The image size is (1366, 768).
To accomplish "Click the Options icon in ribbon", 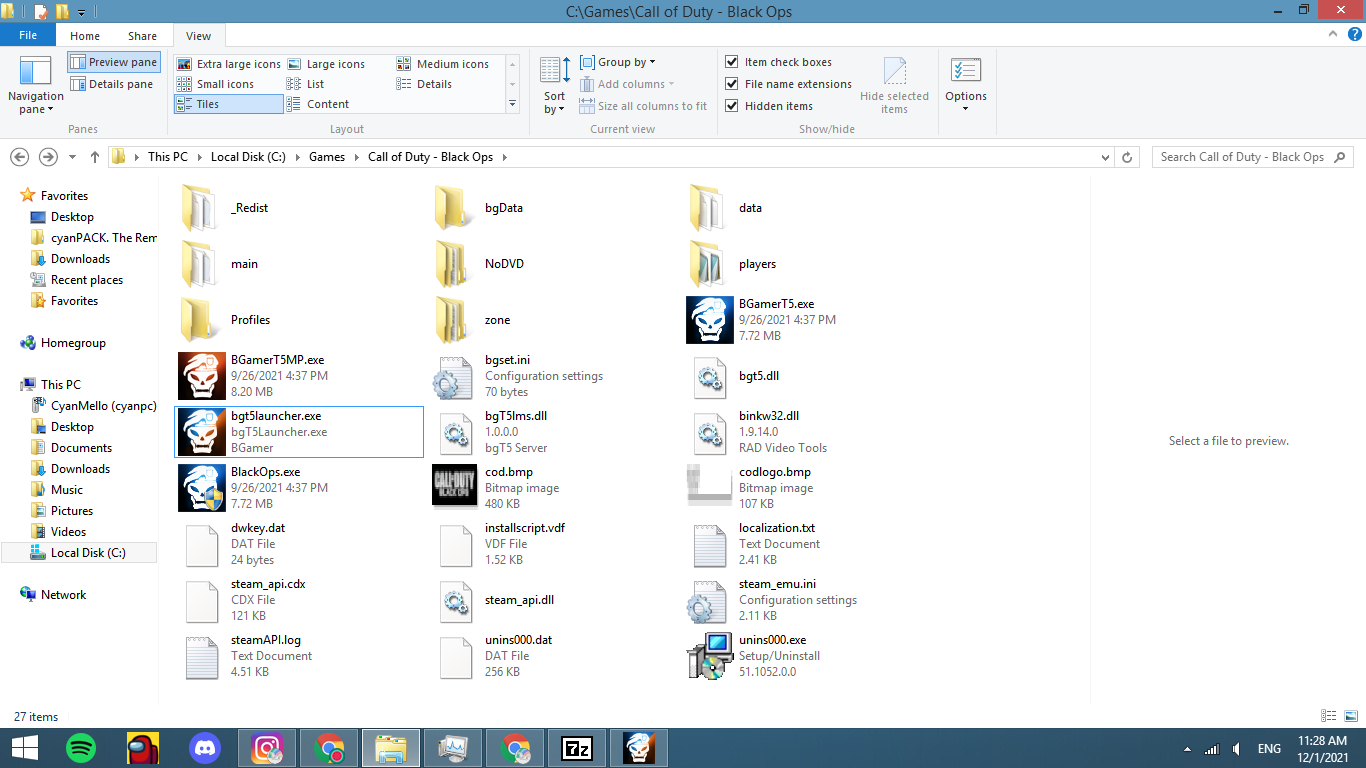I will click(x=965, y=84).
